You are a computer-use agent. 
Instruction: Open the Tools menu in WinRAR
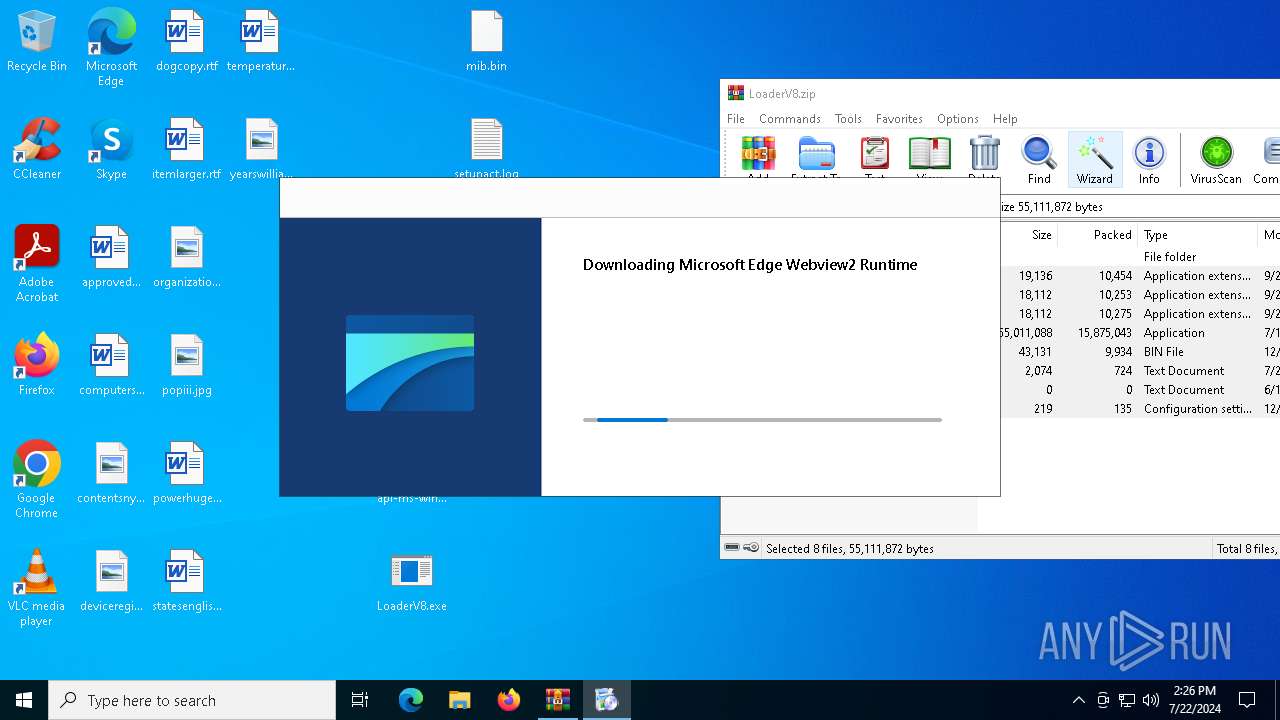[x=848, y=118]
